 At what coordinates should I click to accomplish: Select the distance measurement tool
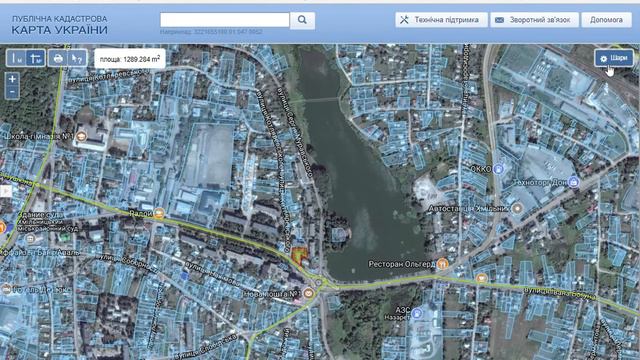coord(16,58)
